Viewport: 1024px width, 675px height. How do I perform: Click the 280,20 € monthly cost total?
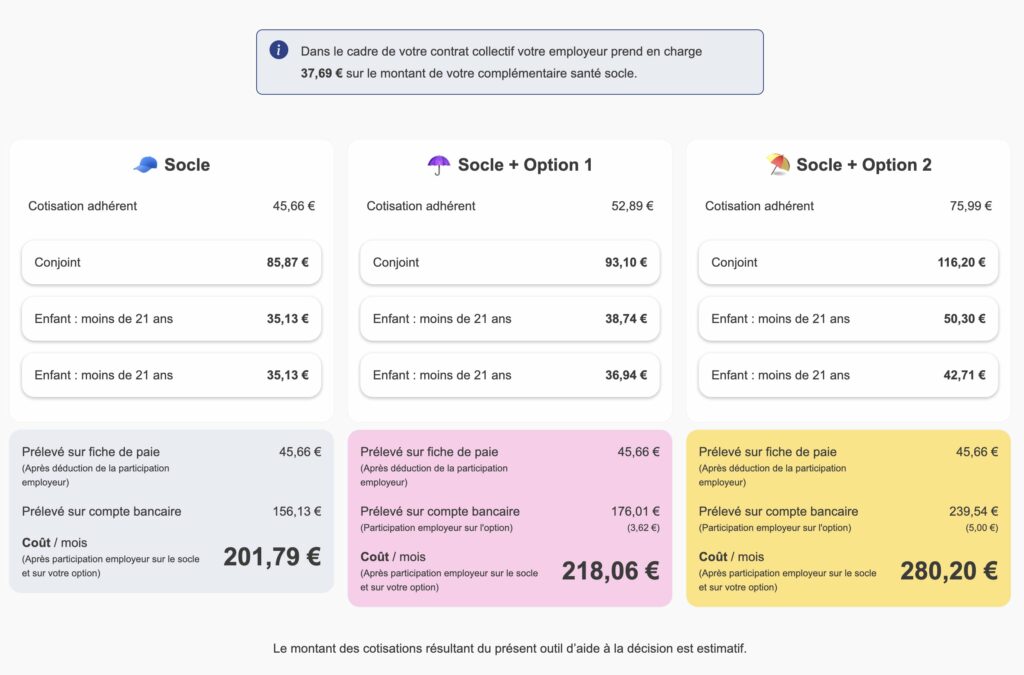(x=948, y=571)
